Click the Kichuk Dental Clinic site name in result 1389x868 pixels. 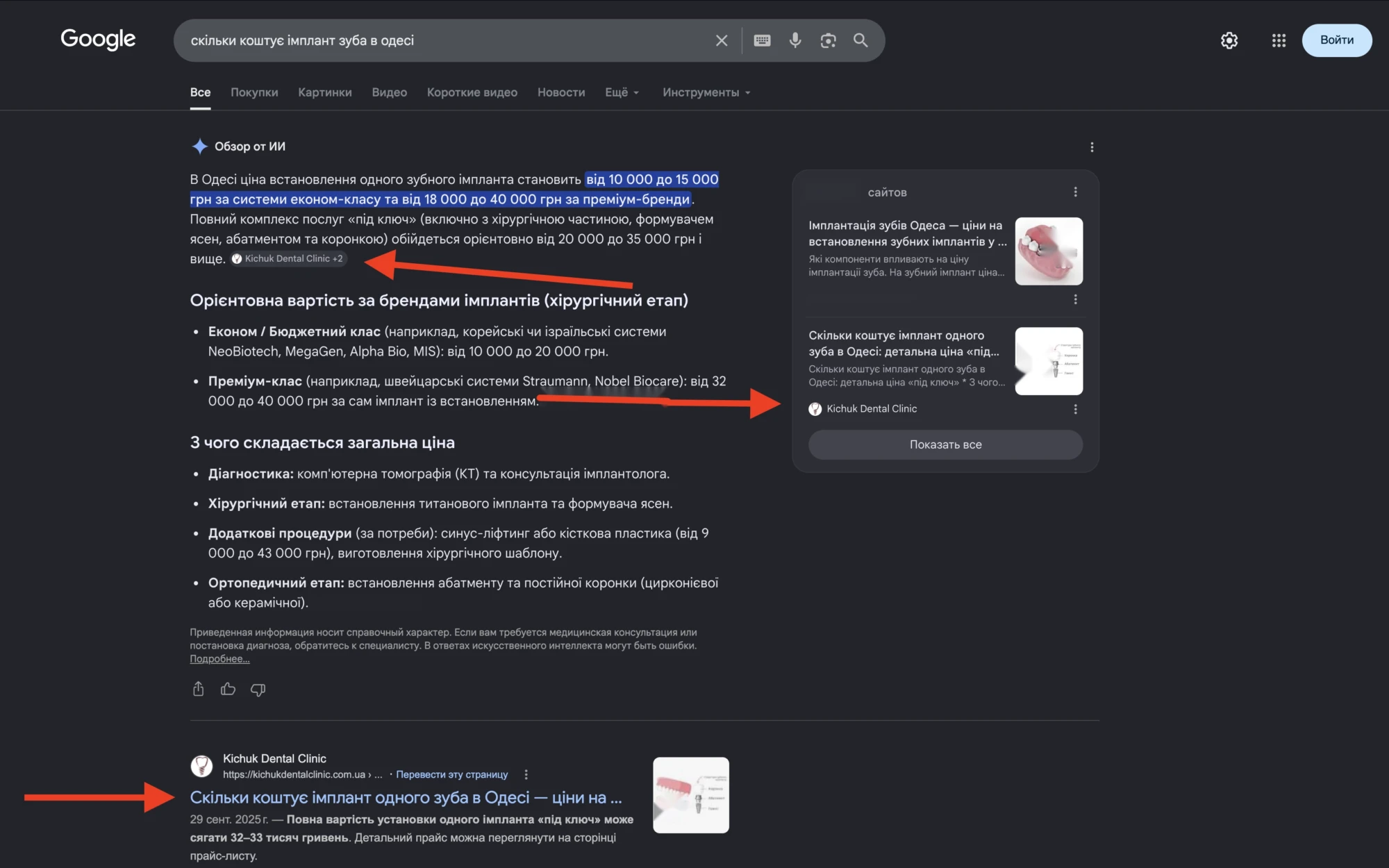[x=274, y=758]
